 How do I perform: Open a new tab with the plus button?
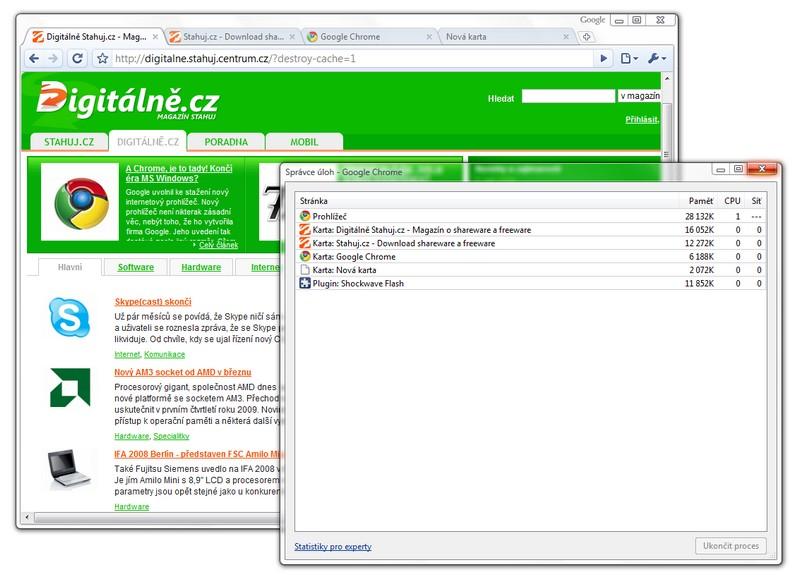(587, 37)
